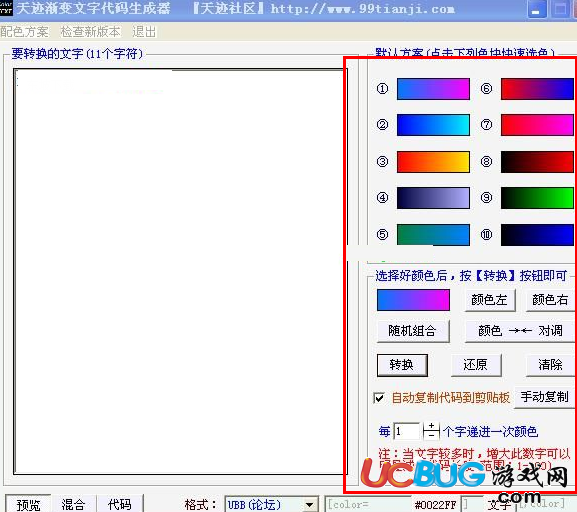Select gradient preset 8 black to red

click(x=537, y=162)
